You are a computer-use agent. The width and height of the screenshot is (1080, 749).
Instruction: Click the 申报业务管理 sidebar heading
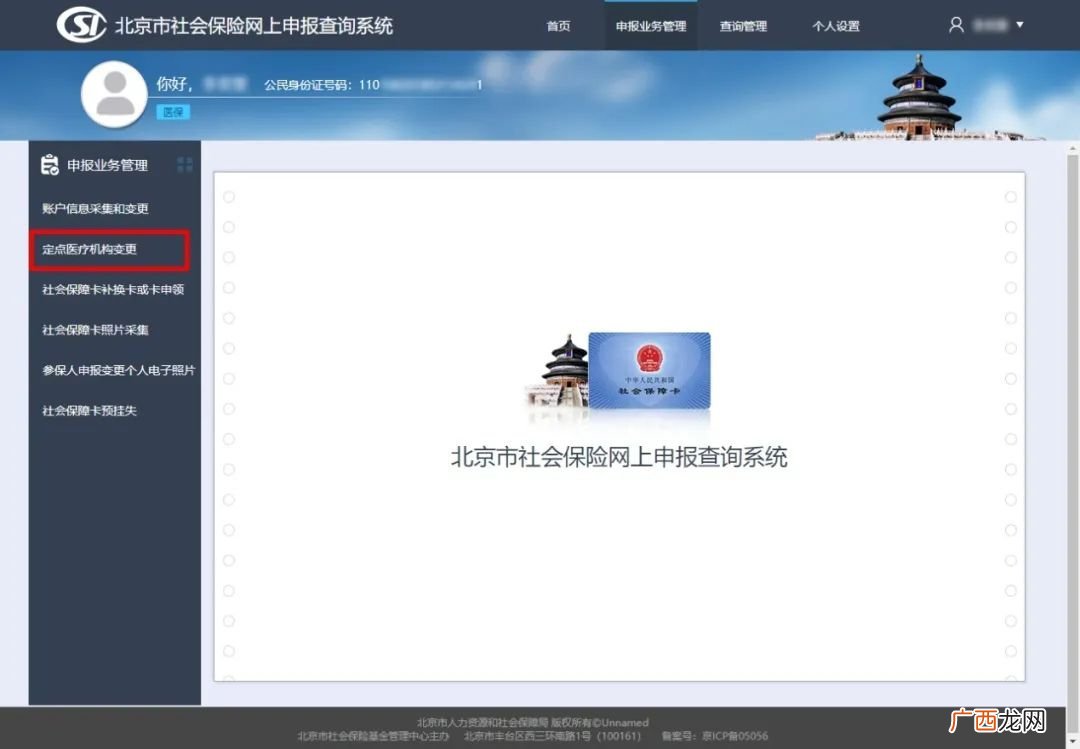(x=107, y=165)
